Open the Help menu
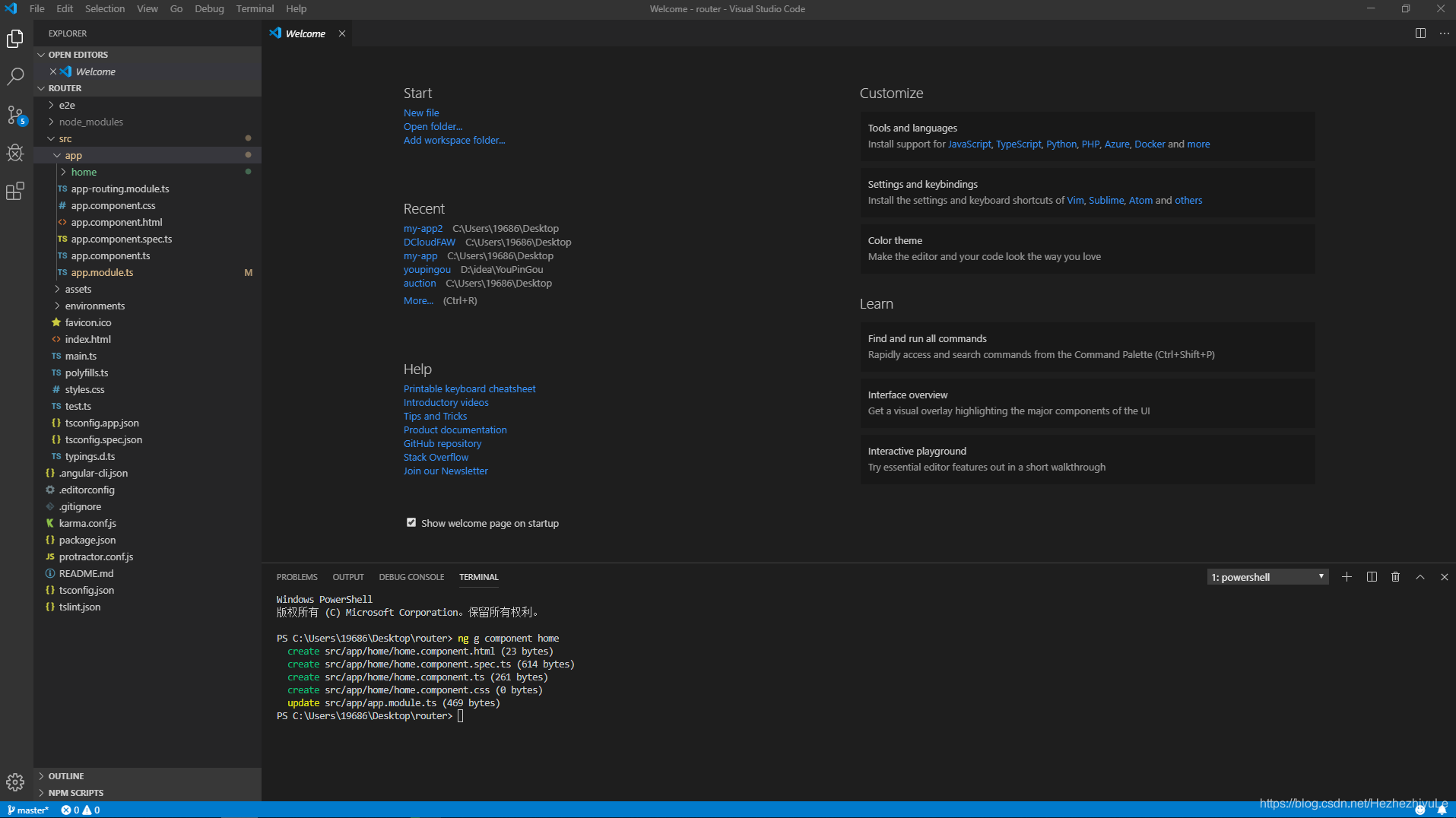 tap(296, 8)
